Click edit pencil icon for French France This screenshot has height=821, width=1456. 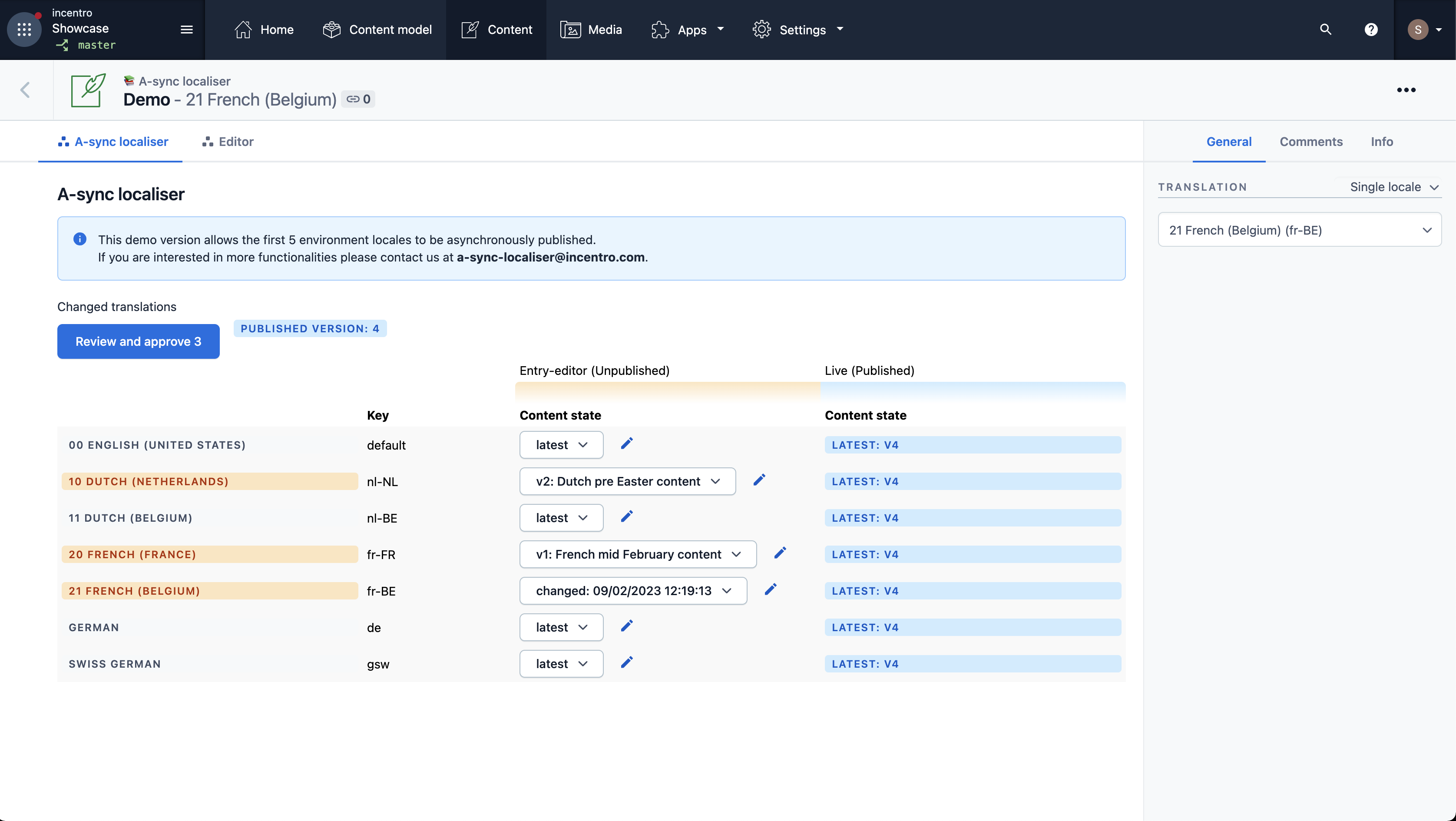click(781, 554)
